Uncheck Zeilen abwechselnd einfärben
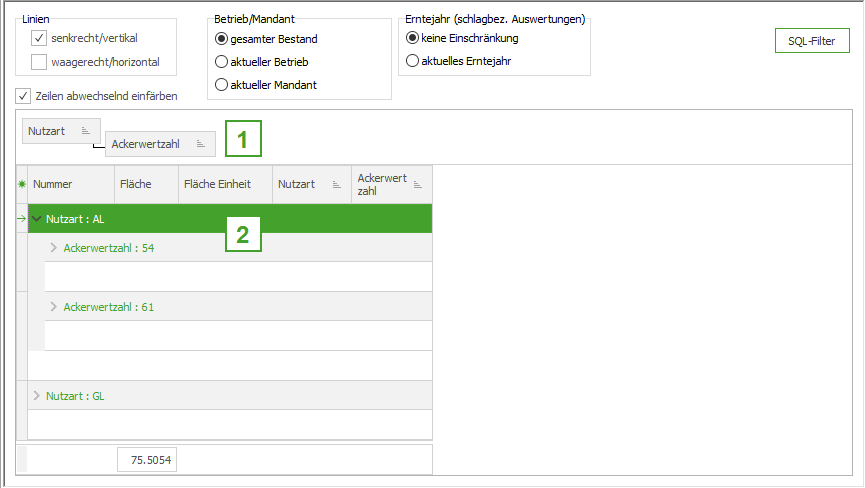Viewport: 865px width, 488px height. pos(24,96)
